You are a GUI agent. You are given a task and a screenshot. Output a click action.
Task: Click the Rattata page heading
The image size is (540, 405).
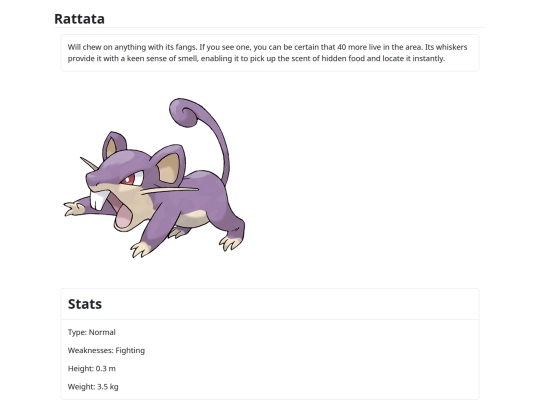[x=80, y=19]
